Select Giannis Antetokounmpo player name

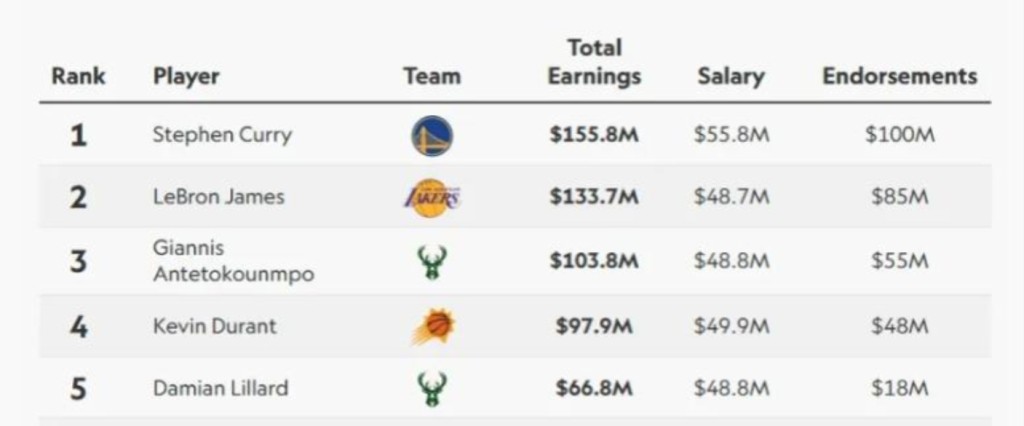pyautogui.click(x=233, y=261)
